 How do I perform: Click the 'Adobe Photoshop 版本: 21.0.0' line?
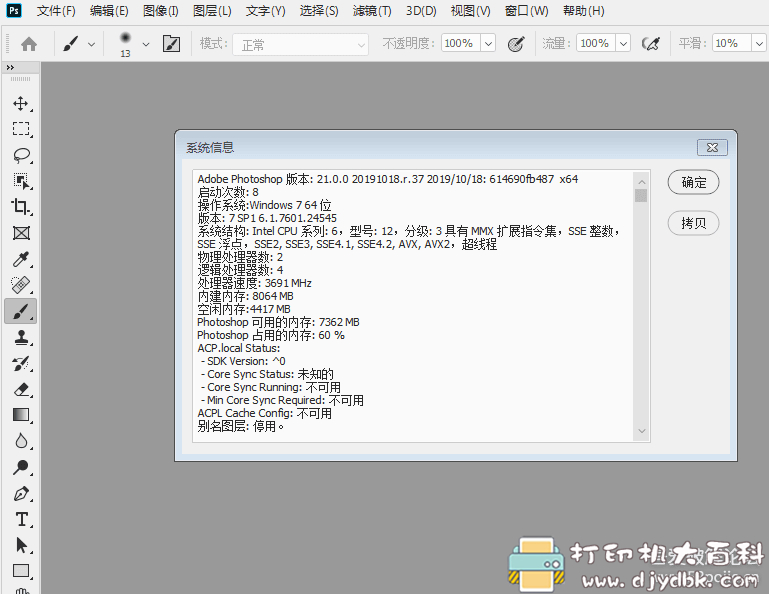[387, 179]
